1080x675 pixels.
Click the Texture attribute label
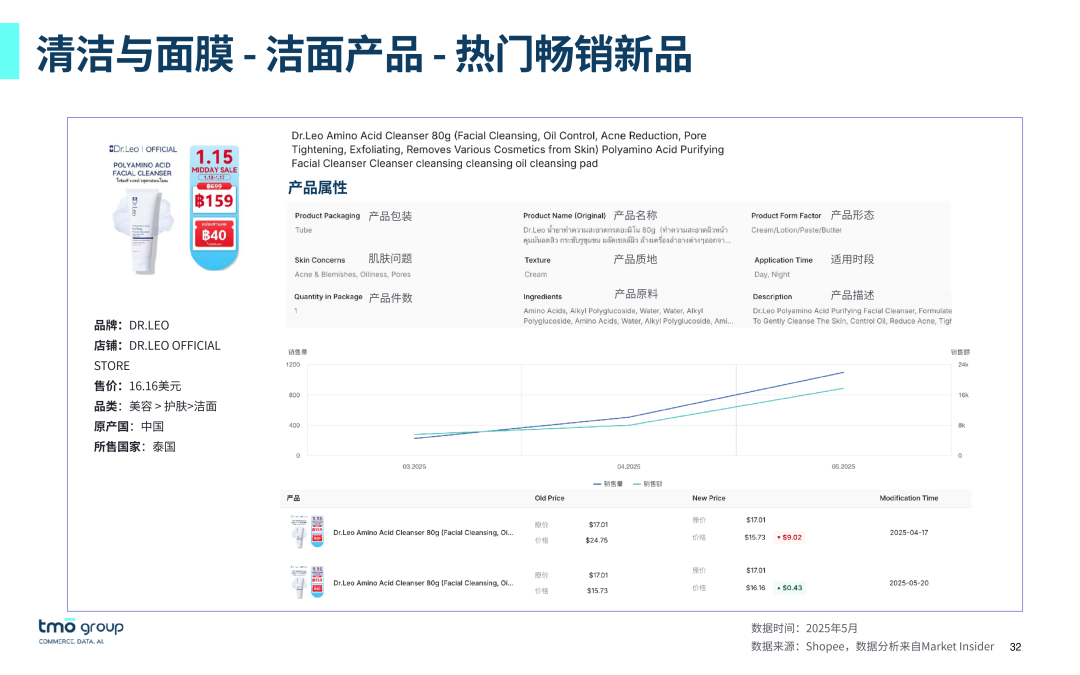click(537, 260)
